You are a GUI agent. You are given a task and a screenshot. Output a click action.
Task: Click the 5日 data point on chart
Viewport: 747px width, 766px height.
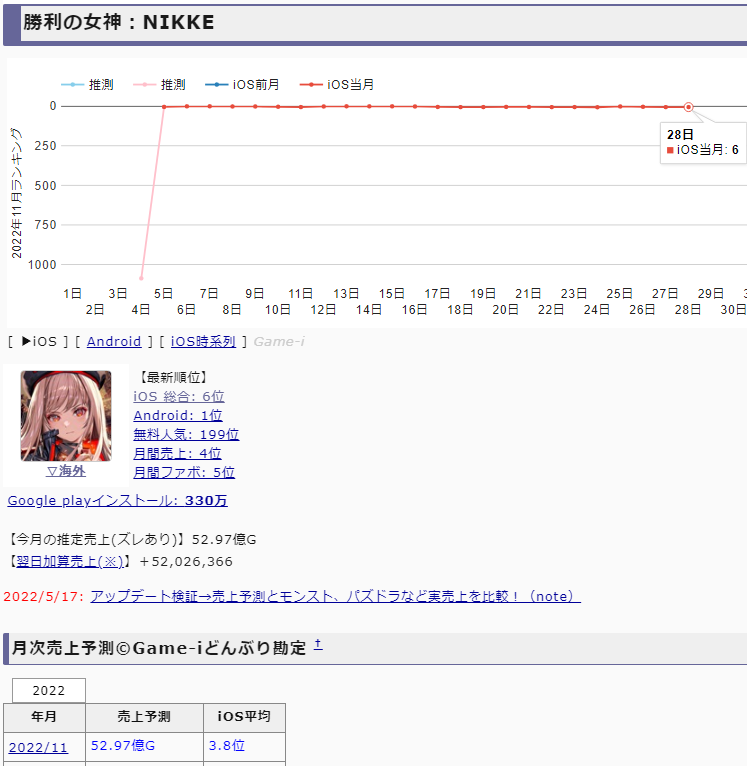tap(164, 106)
